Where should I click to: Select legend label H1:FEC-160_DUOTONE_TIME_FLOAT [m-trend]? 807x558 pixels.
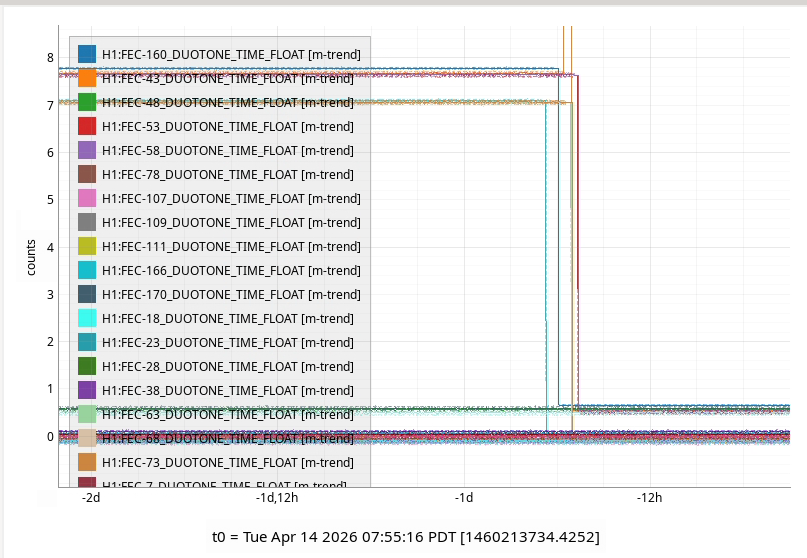click(x=231, y=55)
